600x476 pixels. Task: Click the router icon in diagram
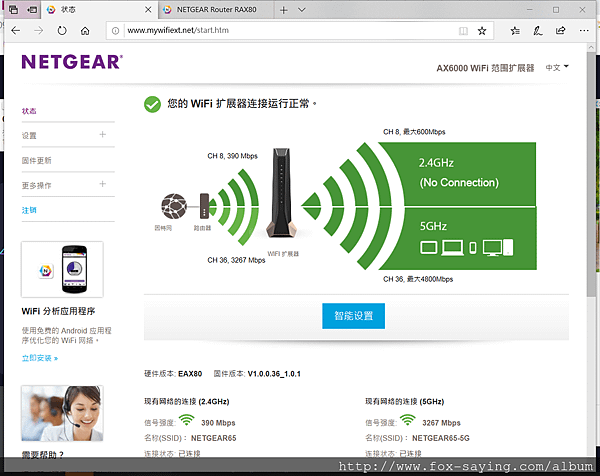(x=204, y=206)
